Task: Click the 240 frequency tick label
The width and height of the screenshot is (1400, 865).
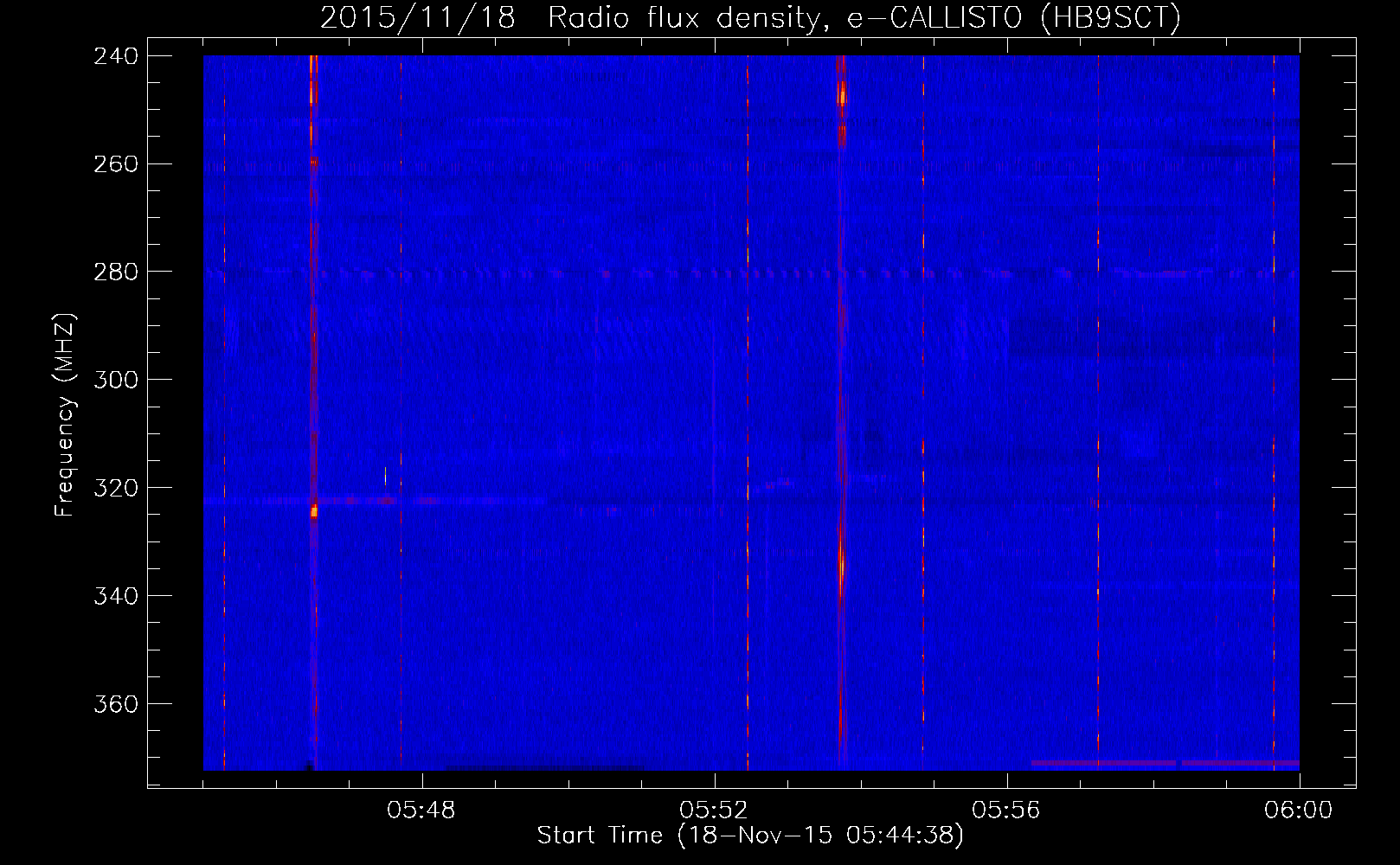Action: pos(116,56)
